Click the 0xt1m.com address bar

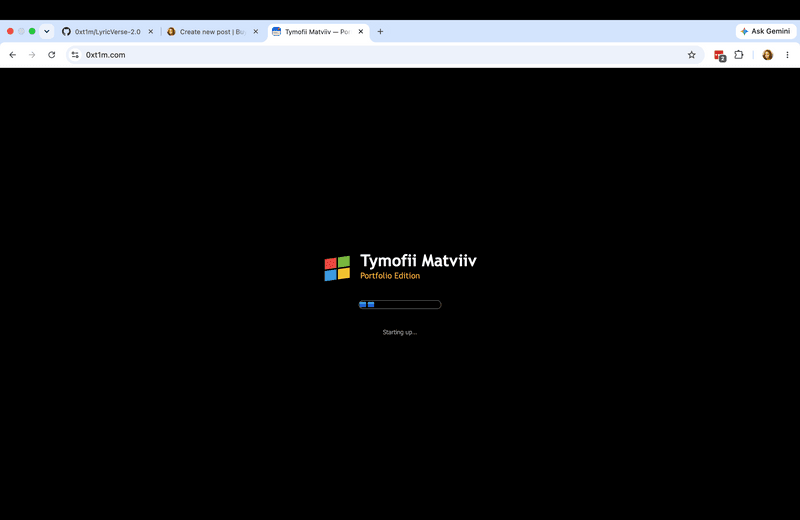pyautogui.click(x=385, y=55)
